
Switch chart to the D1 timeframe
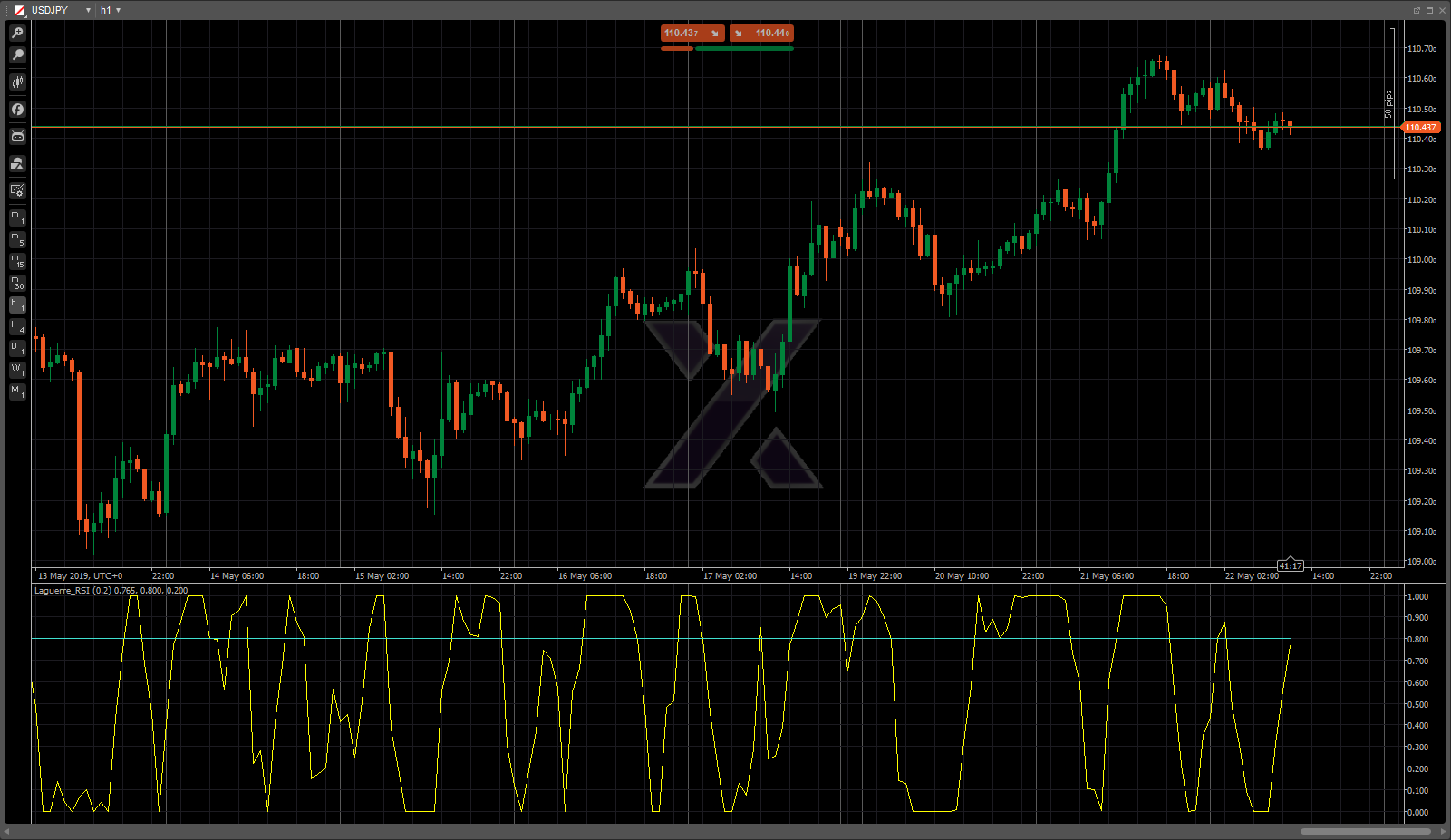pos(17,348)
